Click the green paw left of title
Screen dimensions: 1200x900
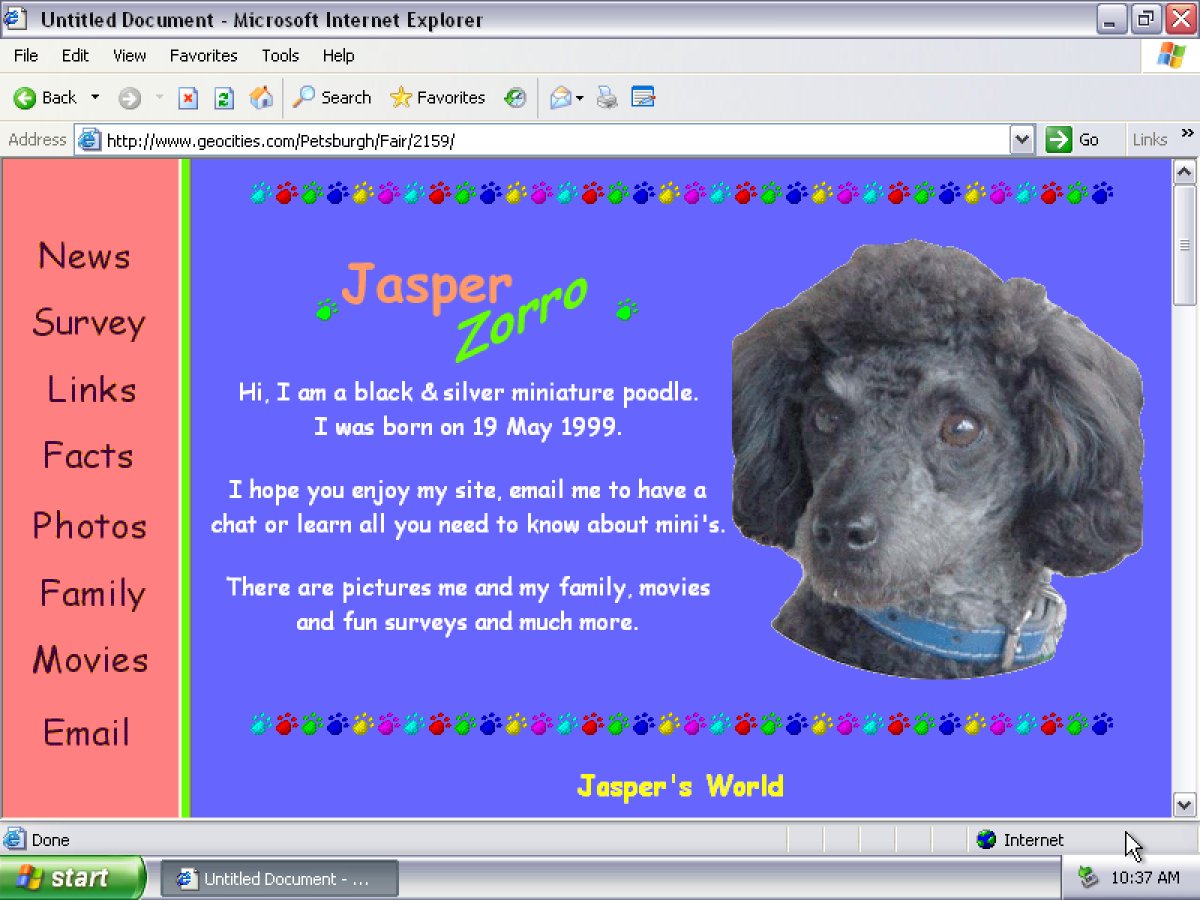coord(326,310)
